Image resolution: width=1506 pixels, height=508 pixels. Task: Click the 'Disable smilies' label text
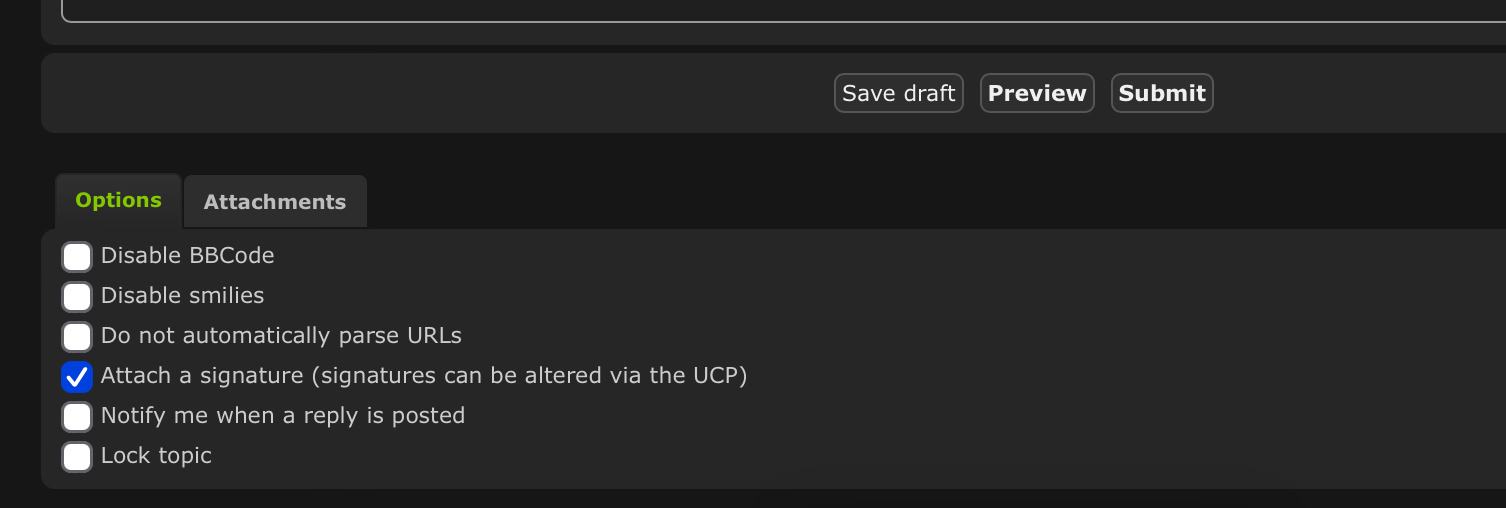point(182,296)
